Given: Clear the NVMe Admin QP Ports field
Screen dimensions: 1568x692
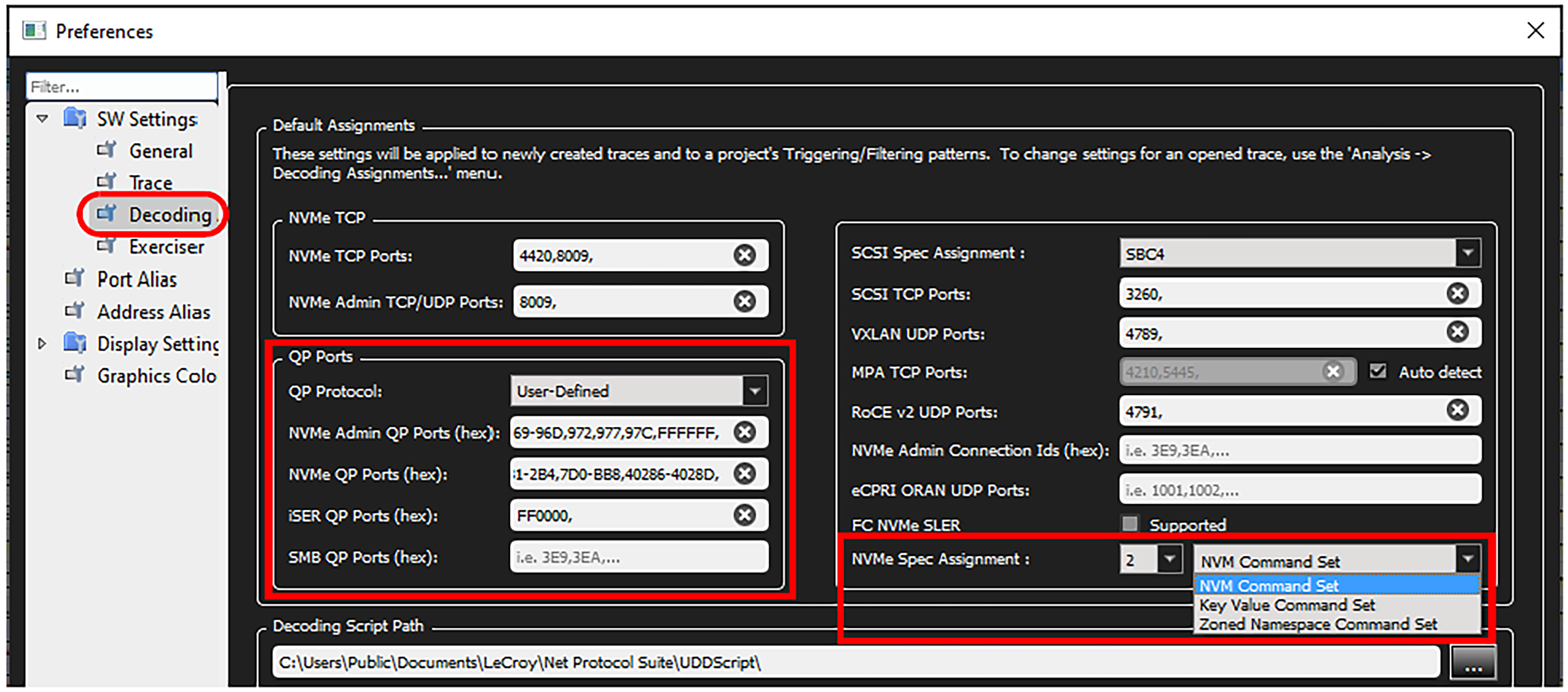Looking at the screenshot, I should tap(744, 432).
